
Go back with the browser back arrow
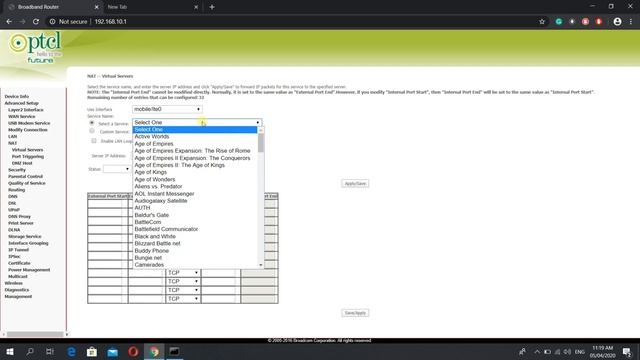coord(9,22)
